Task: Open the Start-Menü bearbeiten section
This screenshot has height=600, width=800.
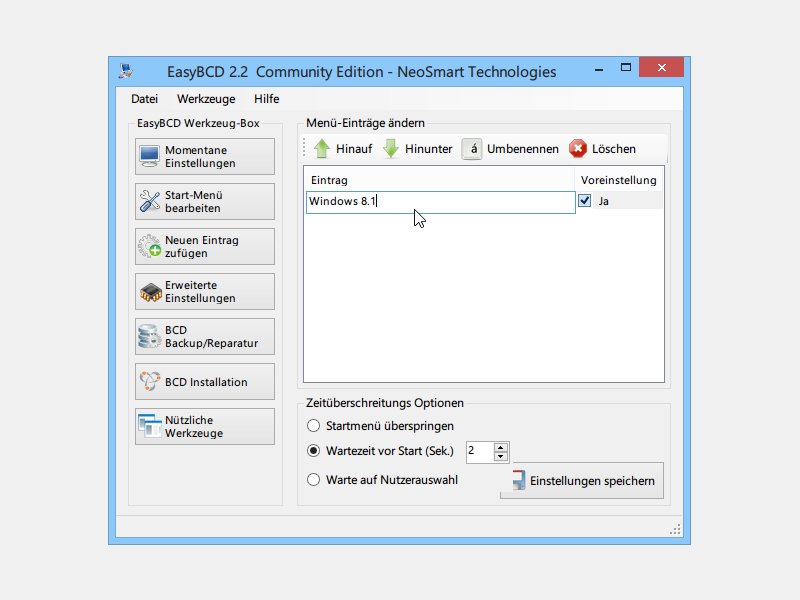Action: (205, 202)
